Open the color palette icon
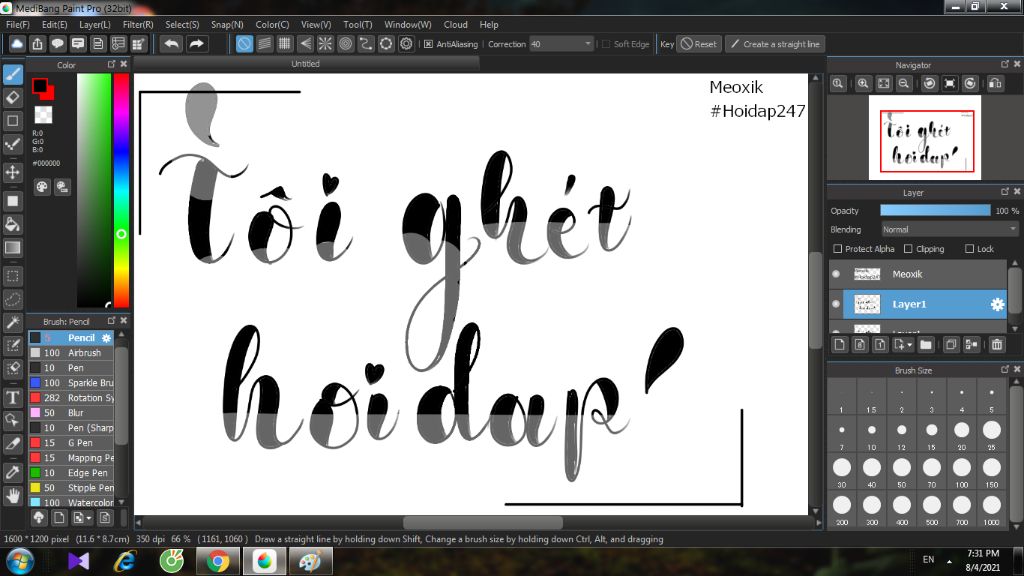This screenshot has height=576, width=1024. click(x=42, y=187)
